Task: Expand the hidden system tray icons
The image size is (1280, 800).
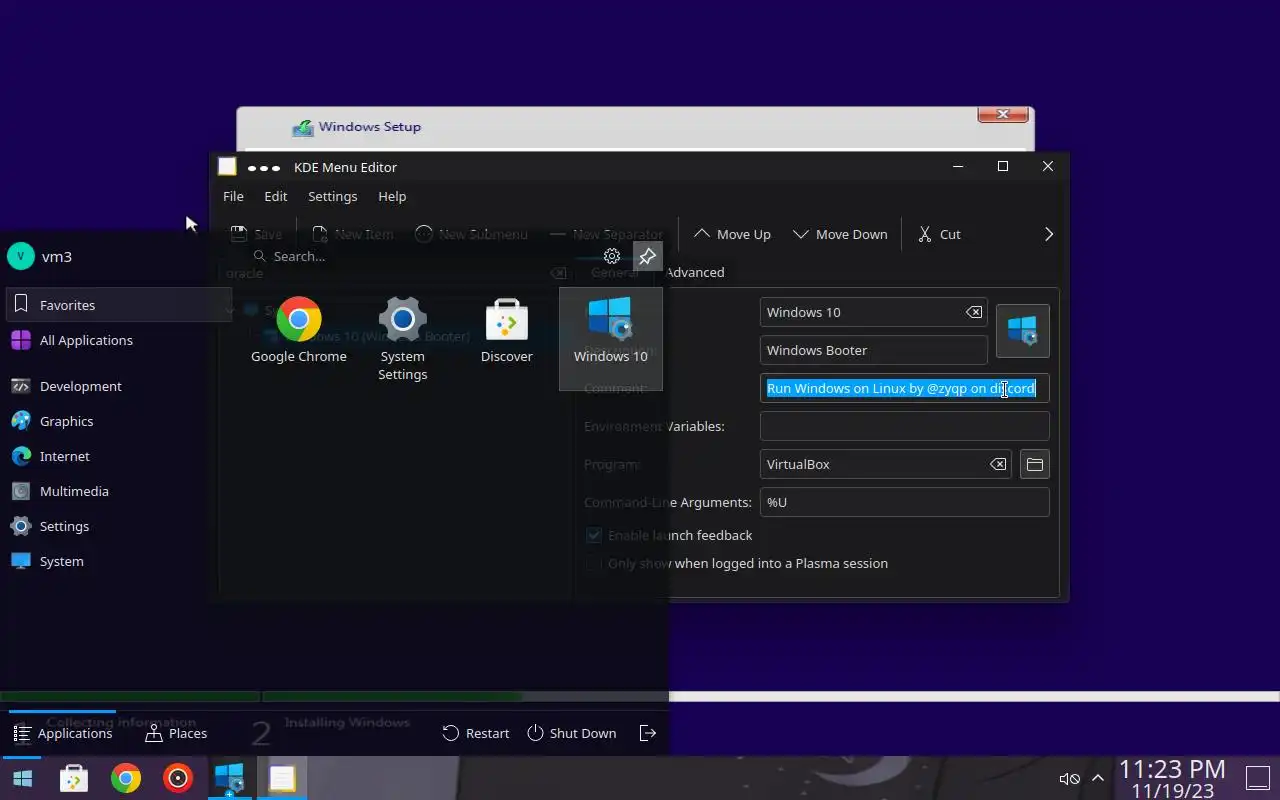Action: coord(1098,778)
